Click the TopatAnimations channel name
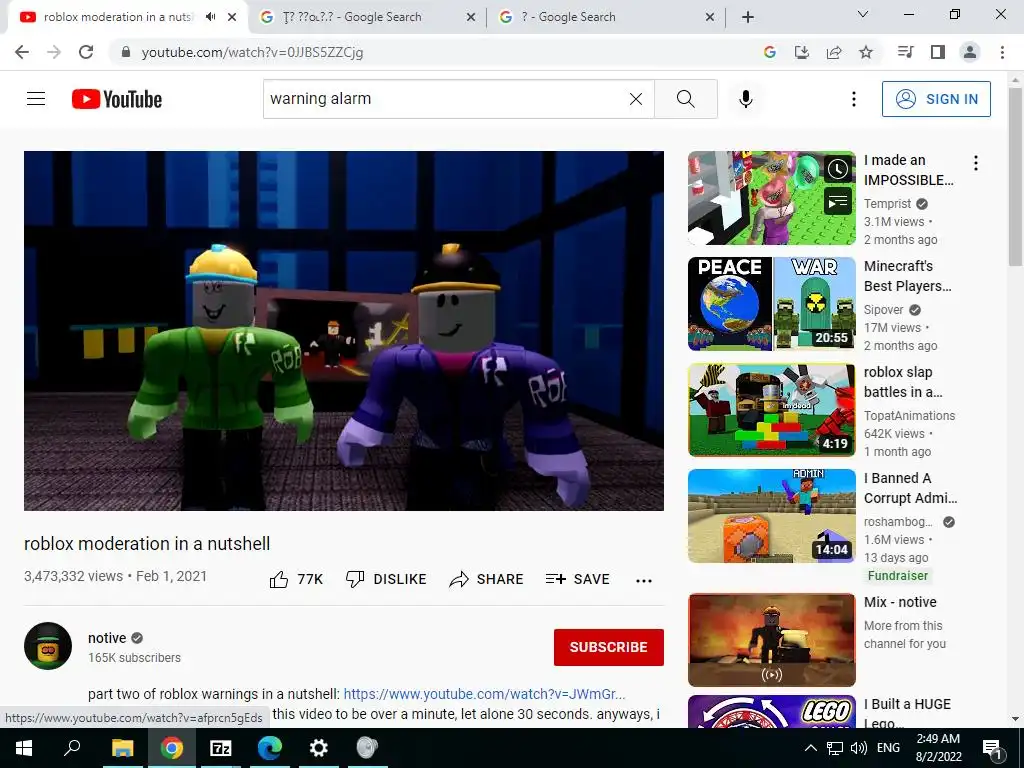1024x768 pixels. [909, 415]
